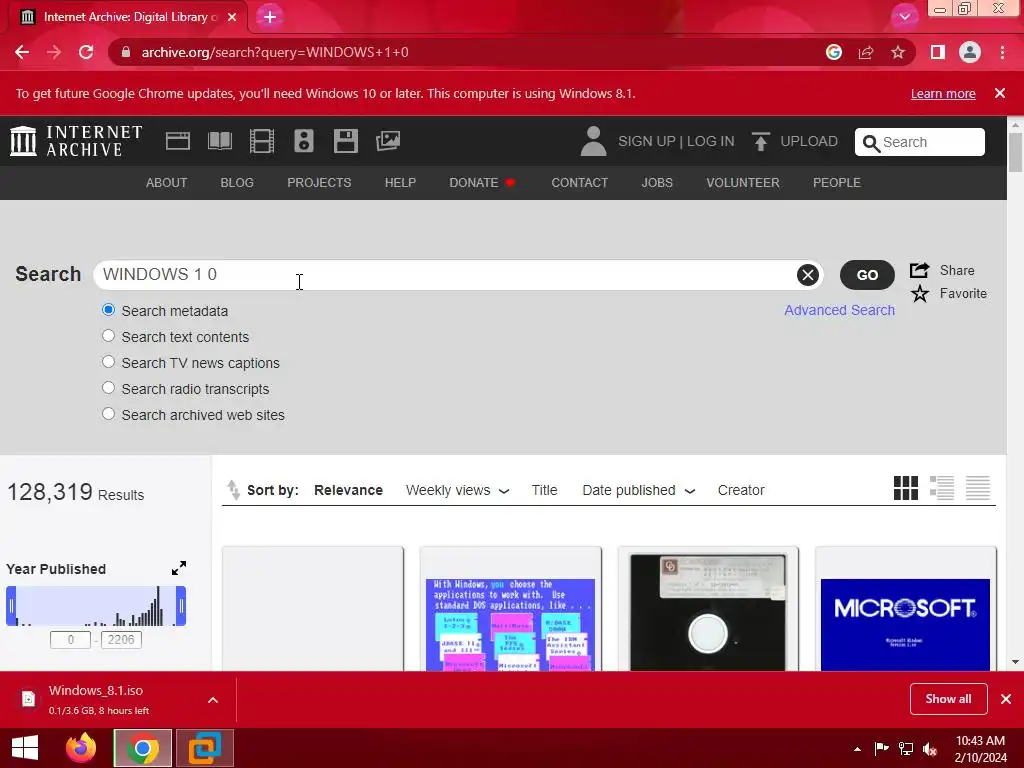The width and height of the screenshot is (1024, 768).
Task: Open the PEOPLE menu item
Action: pos(837,183)
